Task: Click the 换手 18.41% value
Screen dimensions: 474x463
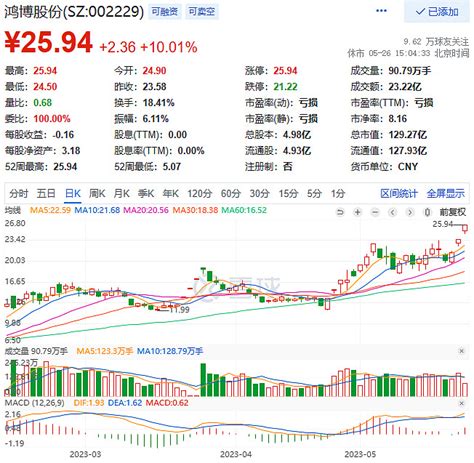Action: coord(159,103)
